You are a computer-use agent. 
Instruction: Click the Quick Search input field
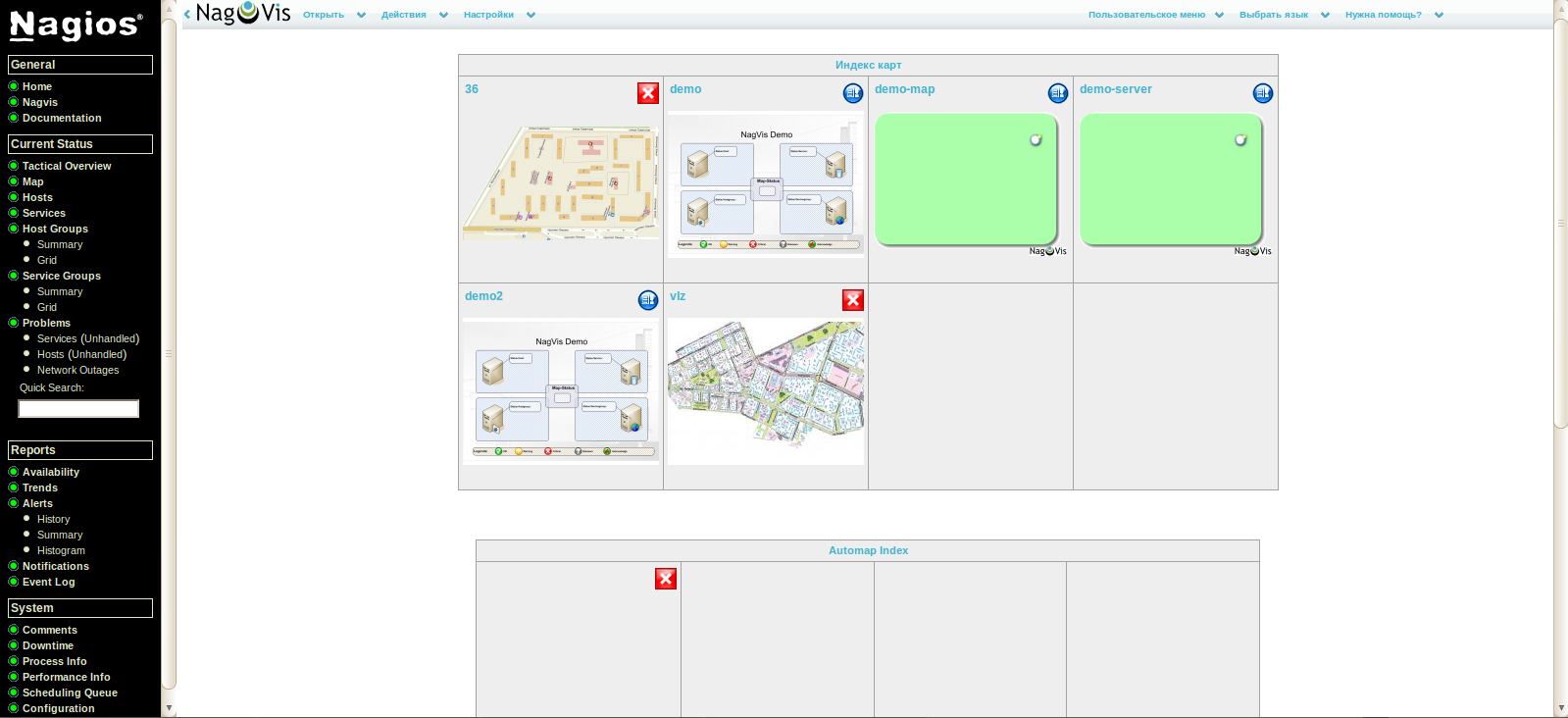(78, 409)
